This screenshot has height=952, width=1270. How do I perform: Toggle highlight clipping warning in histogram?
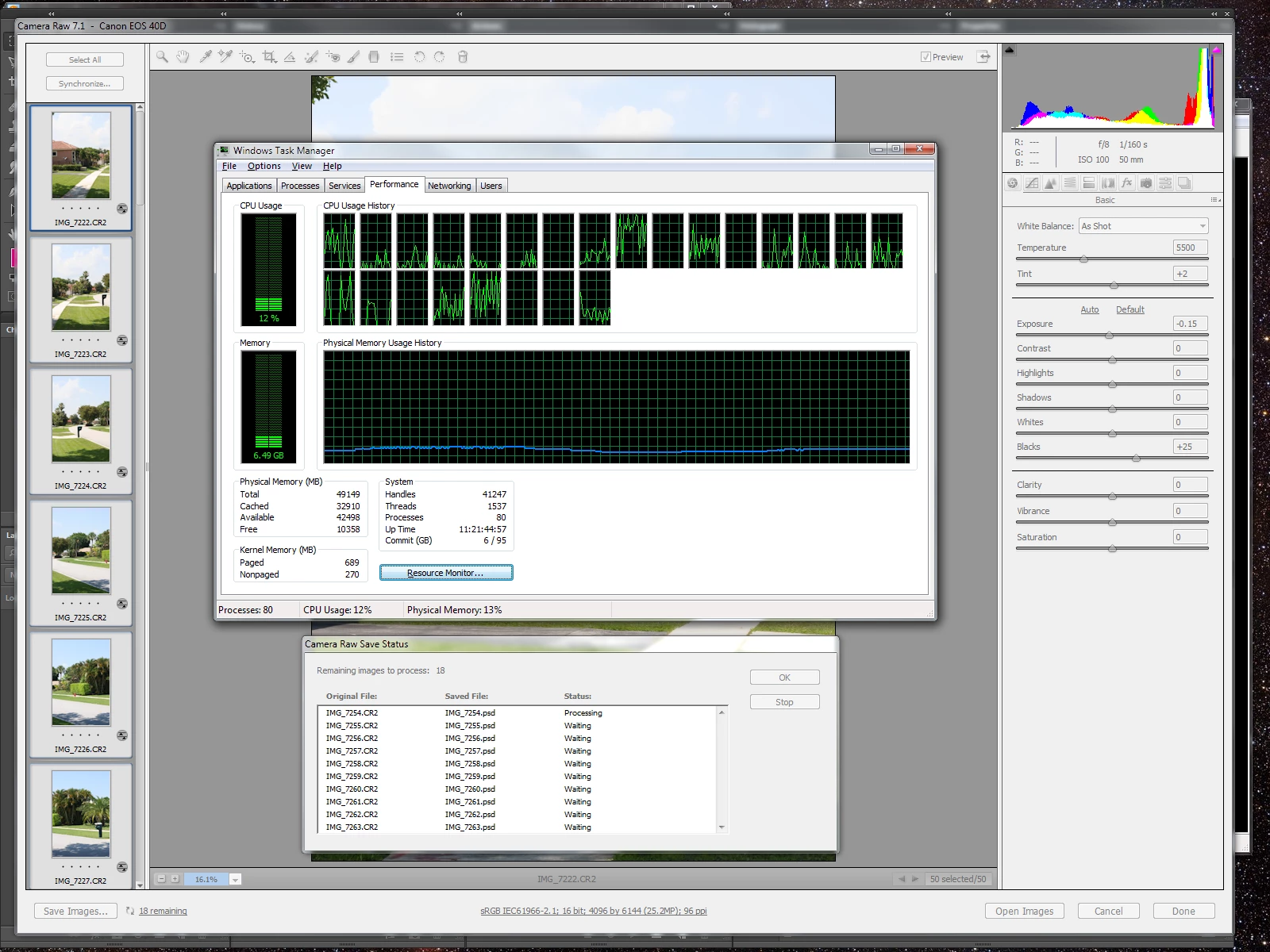pos(1216,50)
